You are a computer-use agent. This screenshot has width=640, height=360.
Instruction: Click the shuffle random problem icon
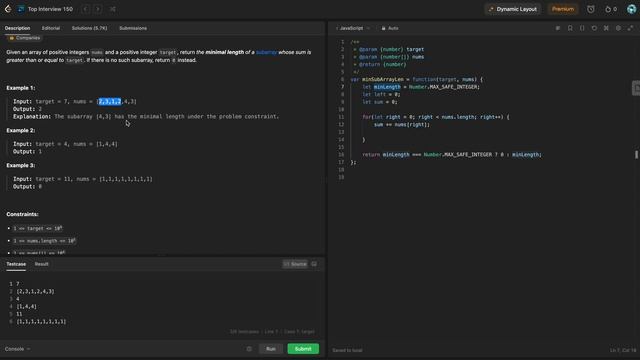(113, 9)
